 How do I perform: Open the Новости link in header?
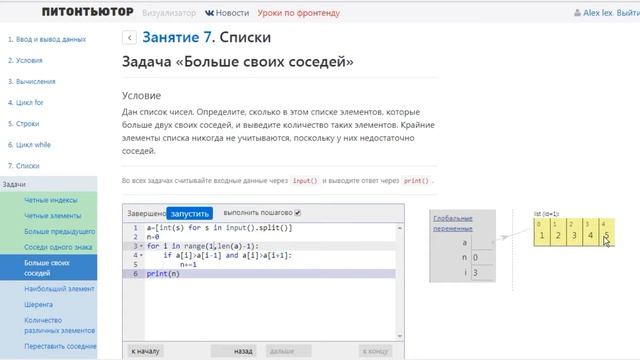[232, 13]
